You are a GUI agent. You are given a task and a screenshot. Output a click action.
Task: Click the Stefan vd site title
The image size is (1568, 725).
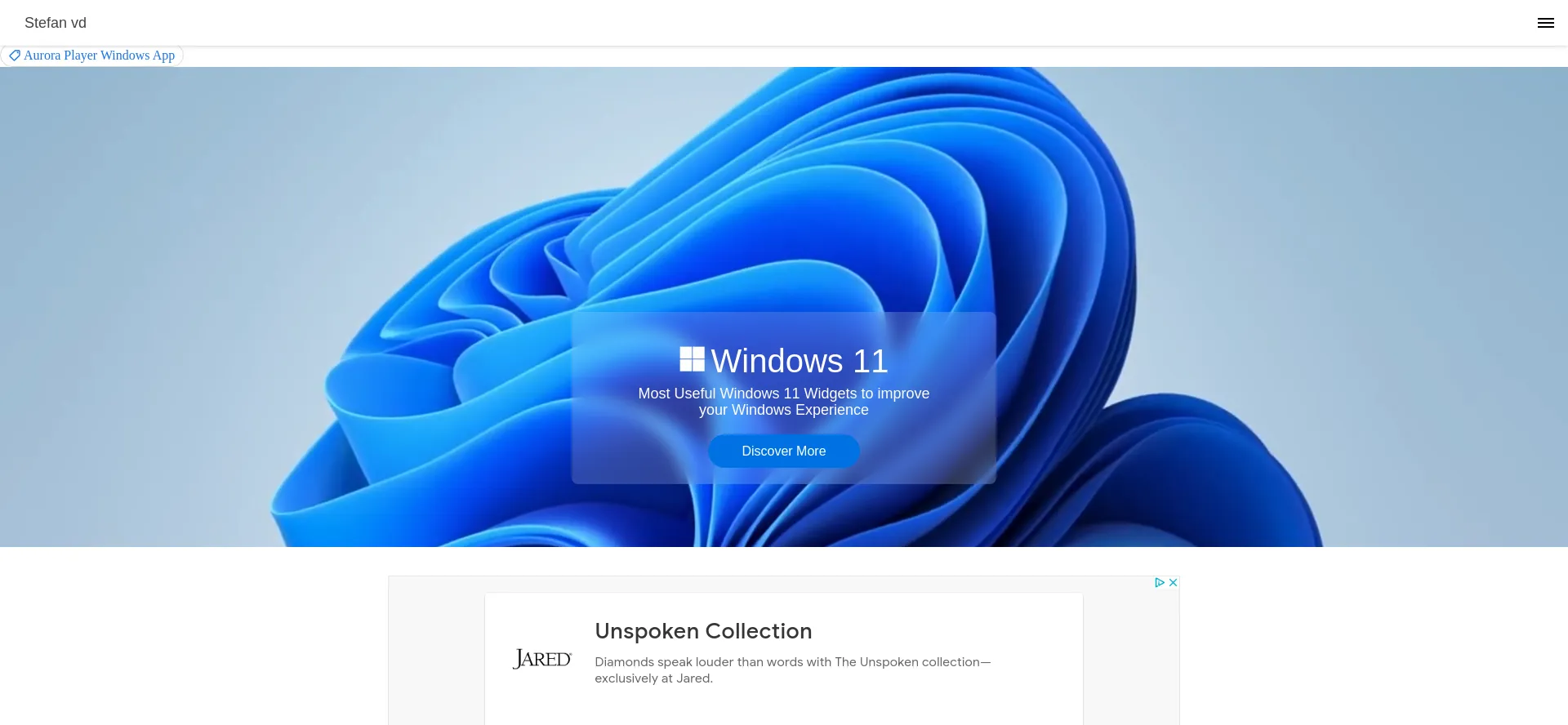click(x=56, y=23)
